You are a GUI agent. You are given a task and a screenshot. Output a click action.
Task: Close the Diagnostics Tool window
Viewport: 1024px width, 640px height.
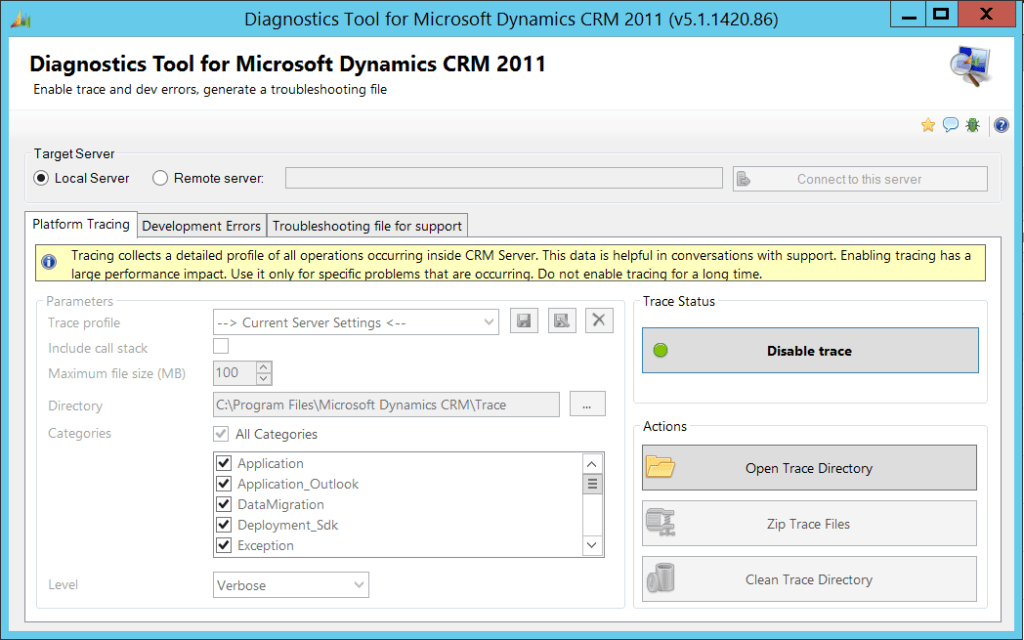[986, 15]
